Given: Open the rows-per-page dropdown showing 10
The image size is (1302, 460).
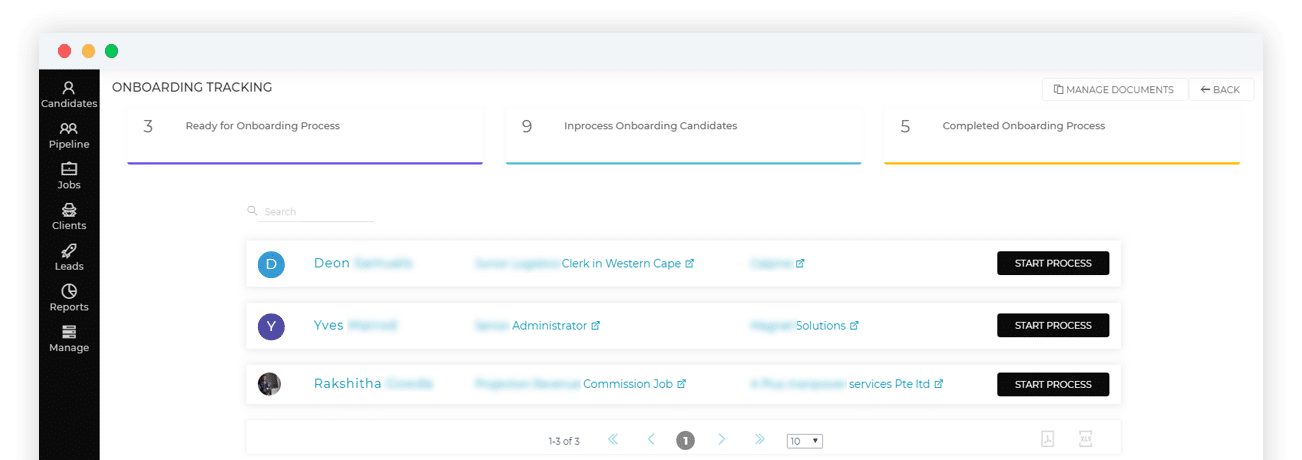Looking at the screenshot, I should click(x=805, y=441).
